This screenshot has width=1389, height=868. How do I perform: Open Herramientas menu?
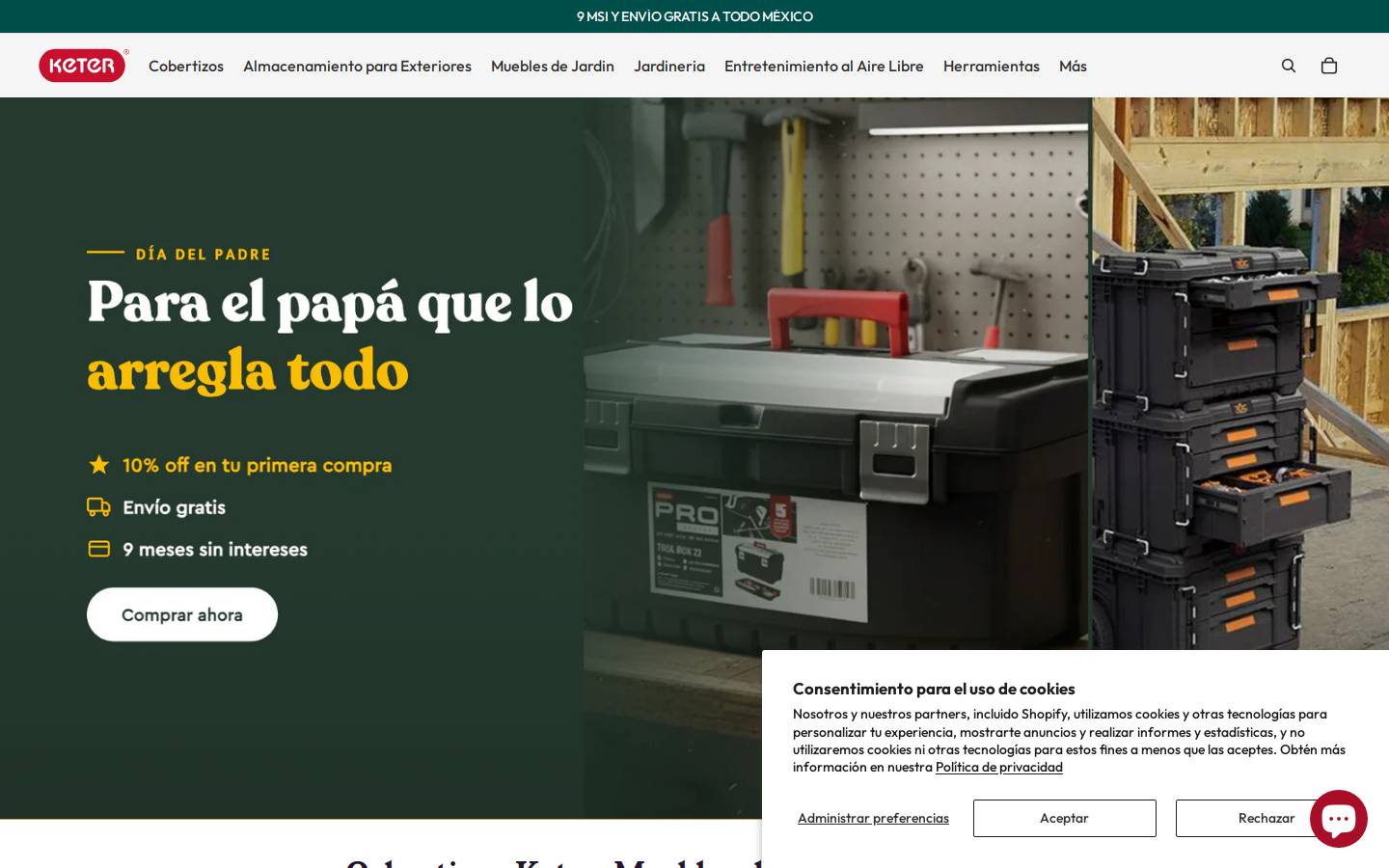coord(992,66)
